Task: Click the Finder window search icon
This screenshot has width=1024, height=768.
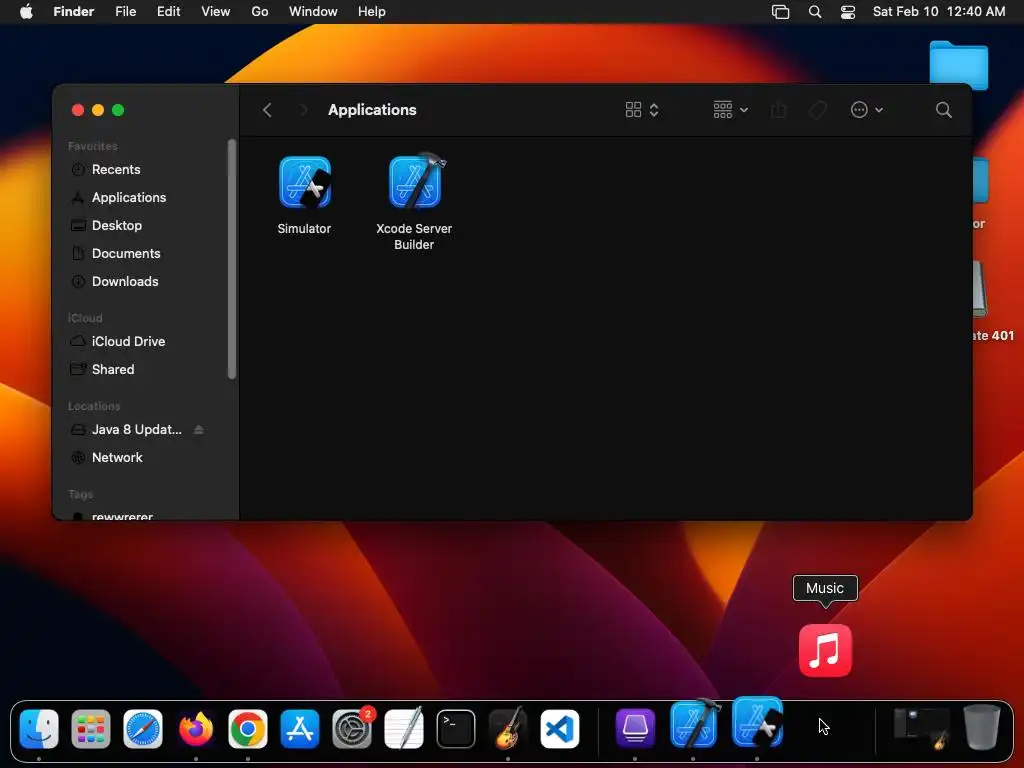Action: click(943, 110)
